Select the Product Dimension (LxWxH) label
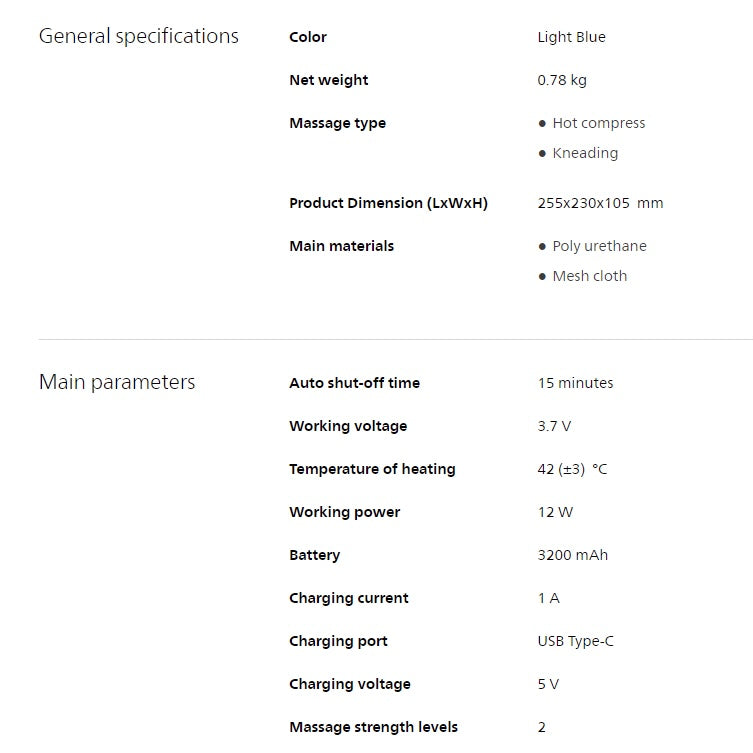 pos(388,203)
